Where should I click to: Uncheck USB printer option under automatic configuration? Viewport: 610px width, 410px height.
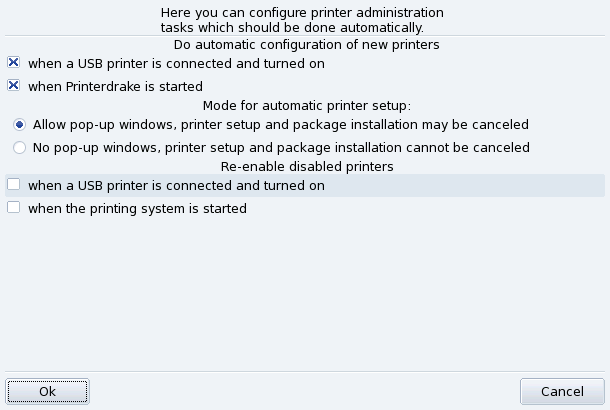(x=13, y=63)
